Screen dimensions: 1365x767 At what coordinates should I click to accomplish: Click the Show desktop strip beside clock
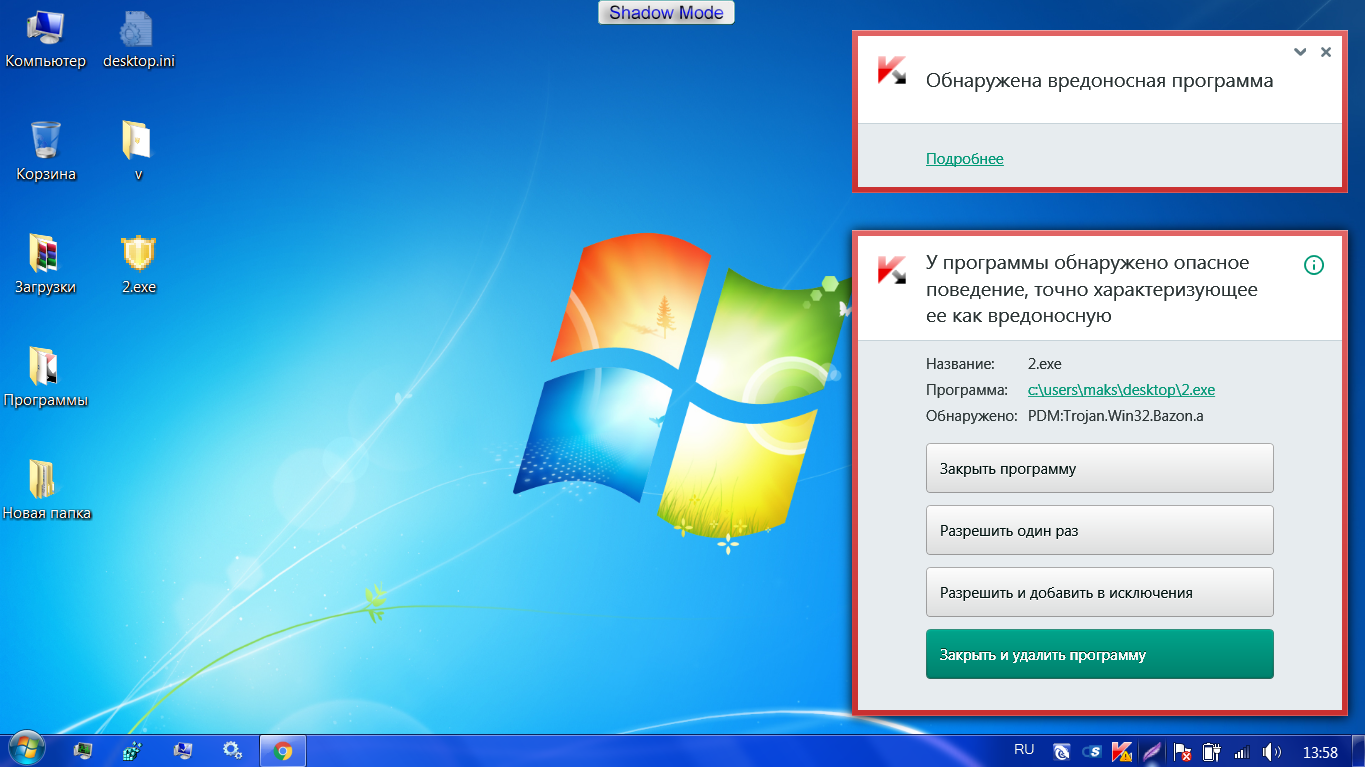click(1358, 750)
